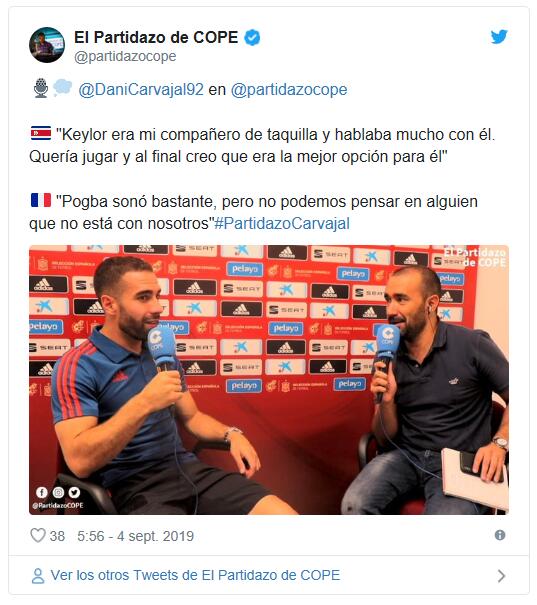Click the speech bubble emoji

point(62,87)
